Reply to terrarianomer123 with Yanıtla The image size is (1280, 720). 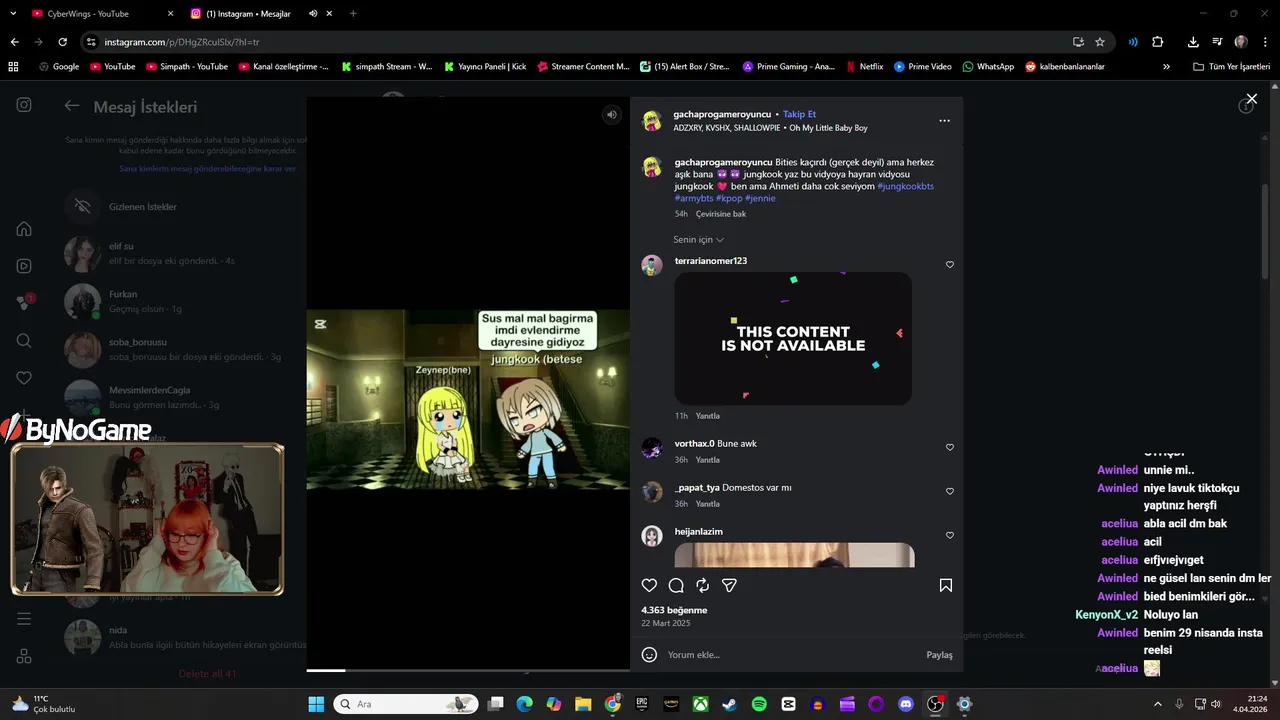click(708, 416)
